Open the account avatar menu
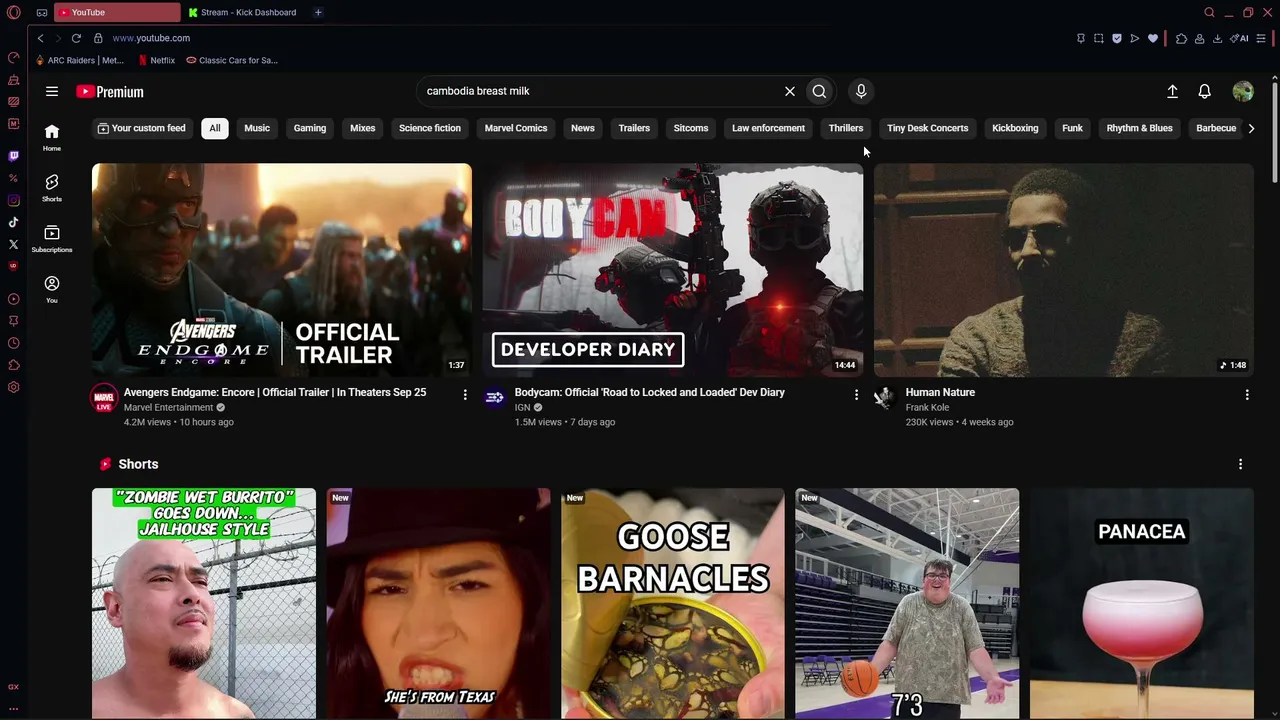1280x720 pixels. pyautogui.click(x=1243, y=91)
